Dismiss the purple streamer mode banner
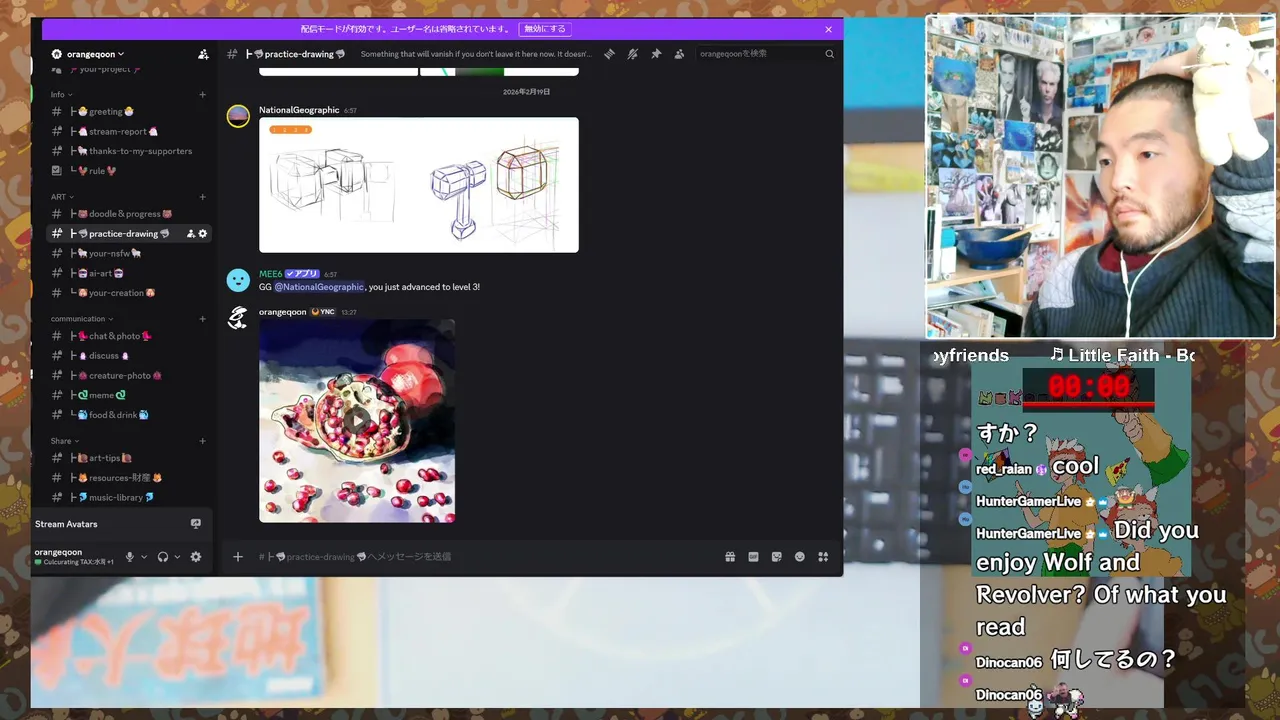This screenshot has height=720, width=1280. pyautogui.click(x=829, y=29)
